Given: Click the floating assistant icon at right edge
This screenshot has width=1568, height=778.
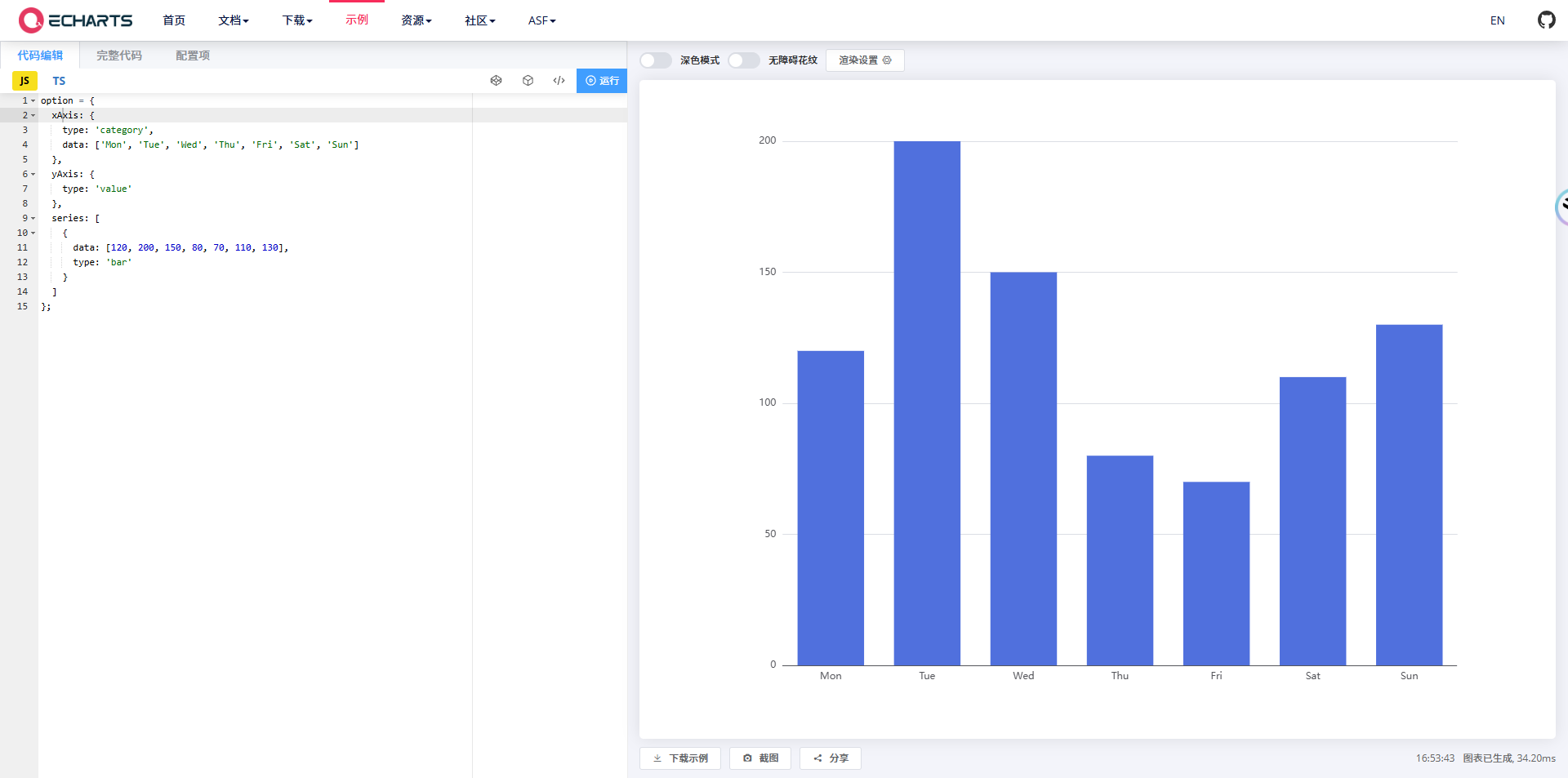Looking at the screenshot, I should coord(1561,207).
